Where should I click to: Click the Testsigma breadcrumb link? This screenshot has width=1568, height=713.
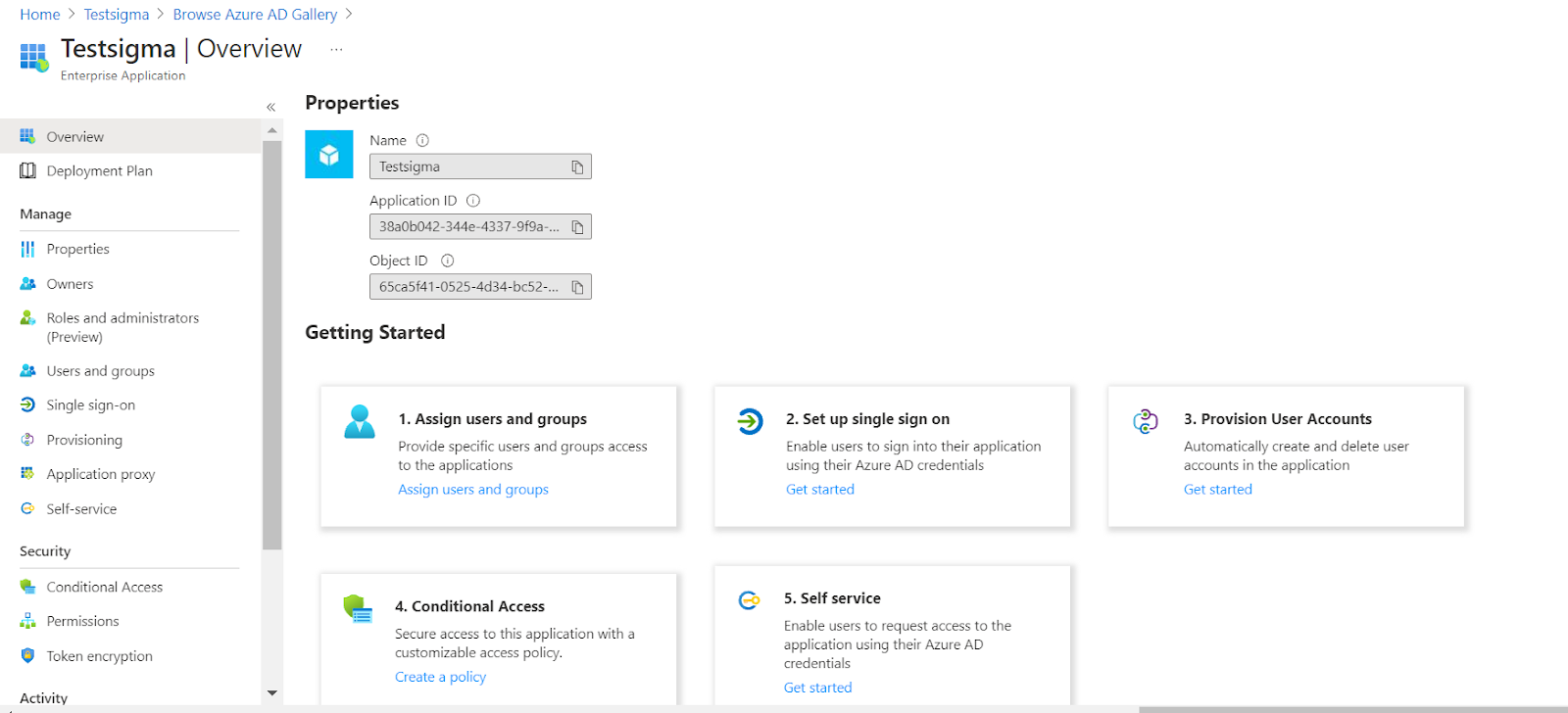click(x=117, y=15)
